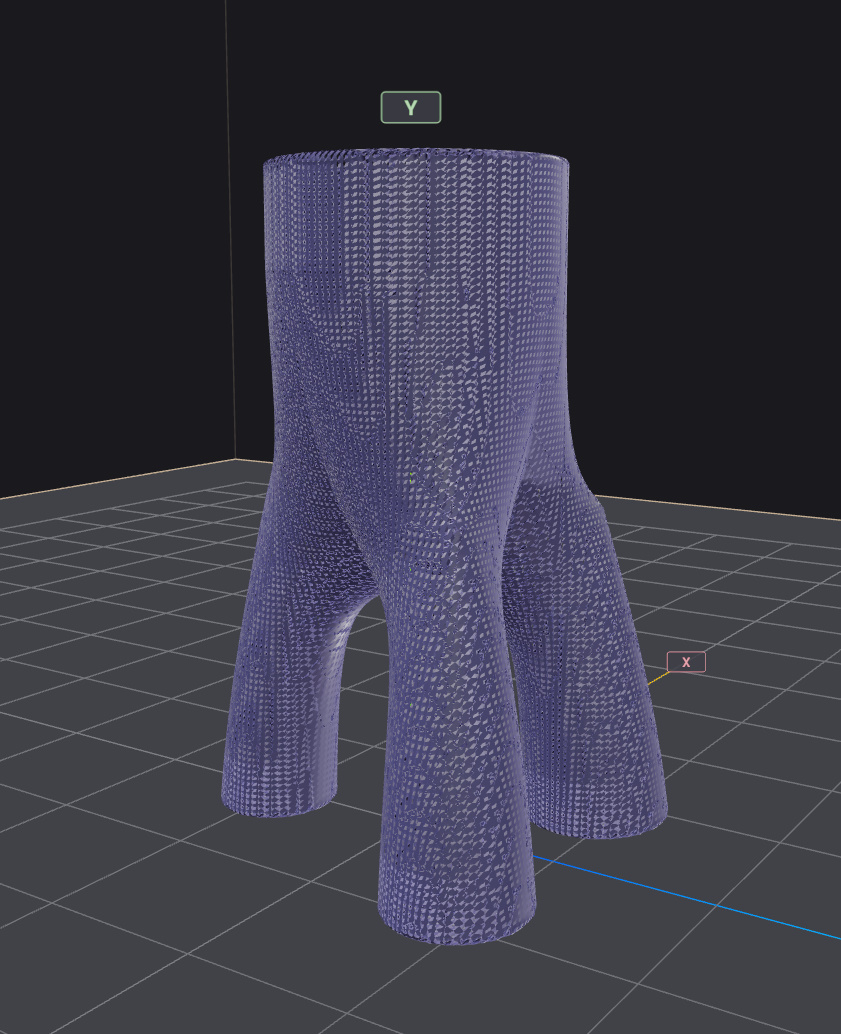Screen dimensions: 841x1034
Task: Click the pink X axis label
Action: click(x=686, y=661)
